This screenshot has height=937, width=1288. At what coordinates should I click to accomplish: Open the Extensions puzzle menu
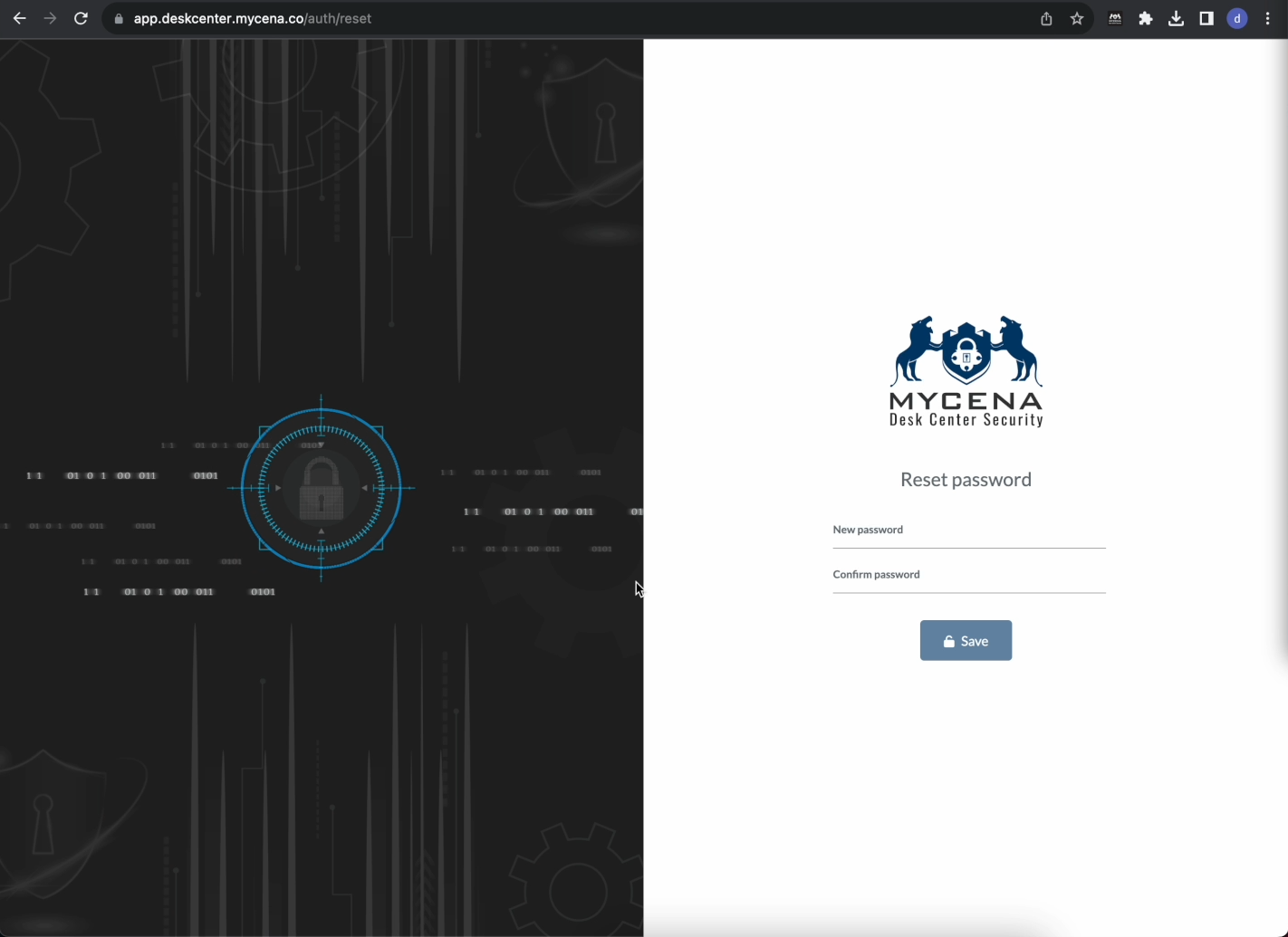click(1146, 19)
